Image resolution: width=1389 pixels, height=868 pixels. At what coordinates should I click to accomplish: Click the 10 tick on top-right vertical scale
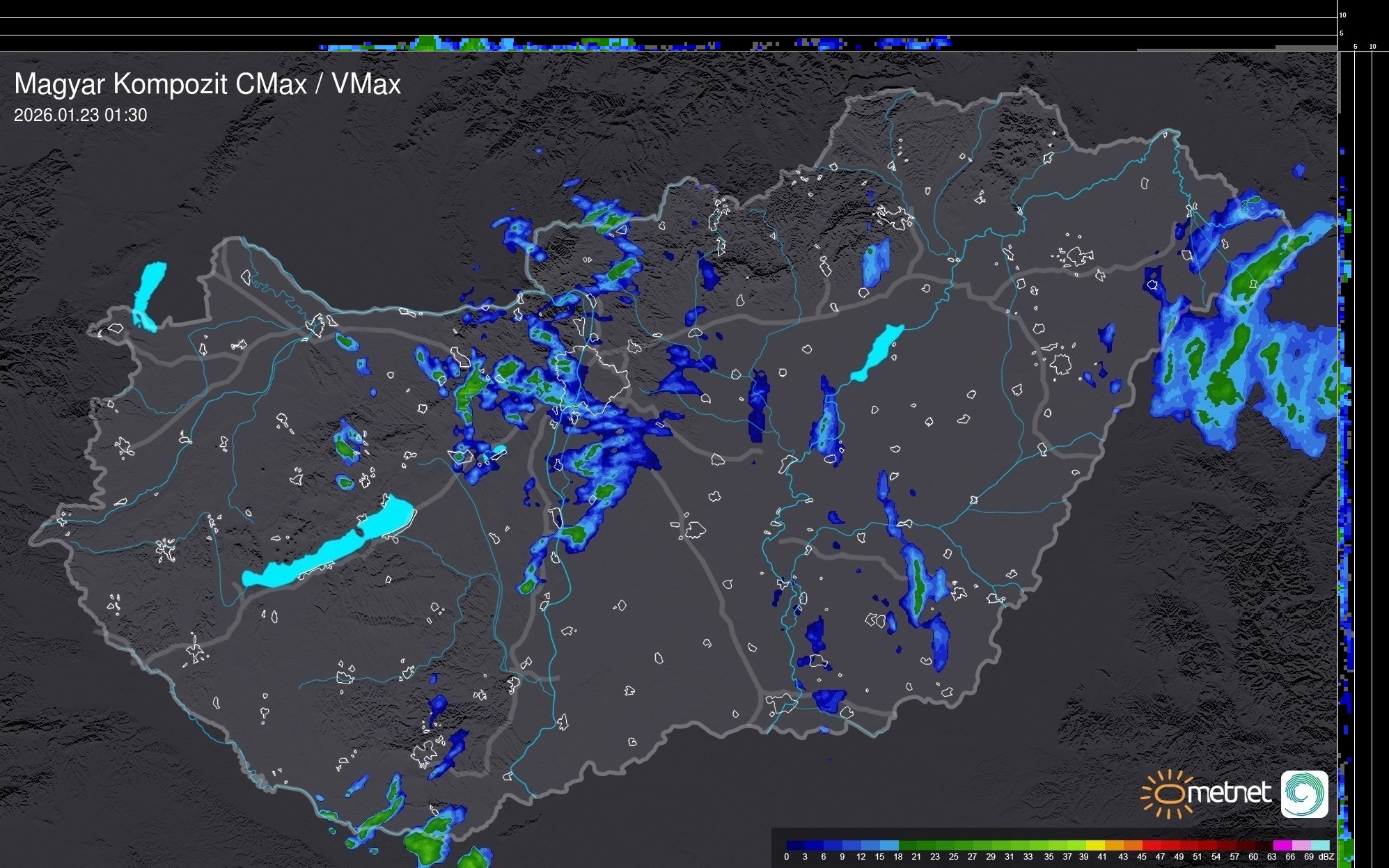(1343, 15)
